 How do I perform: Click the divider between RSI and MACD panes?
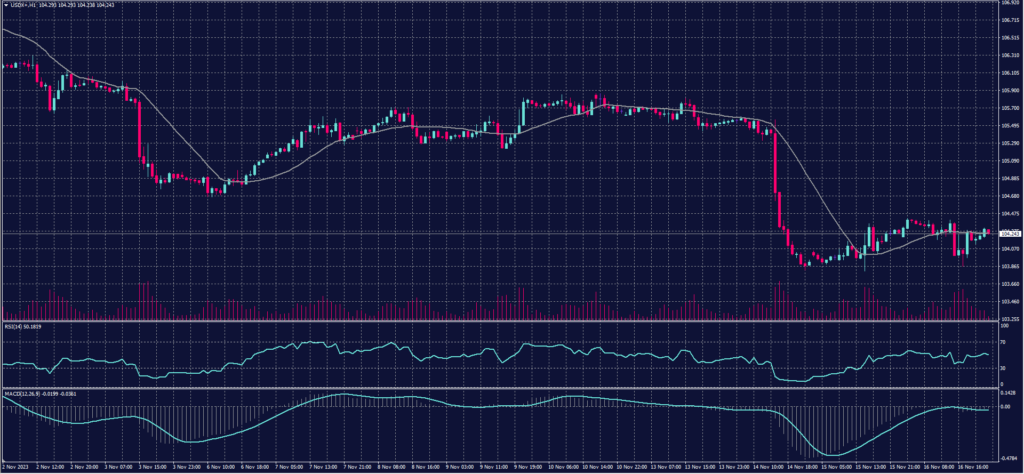(500, 388)
